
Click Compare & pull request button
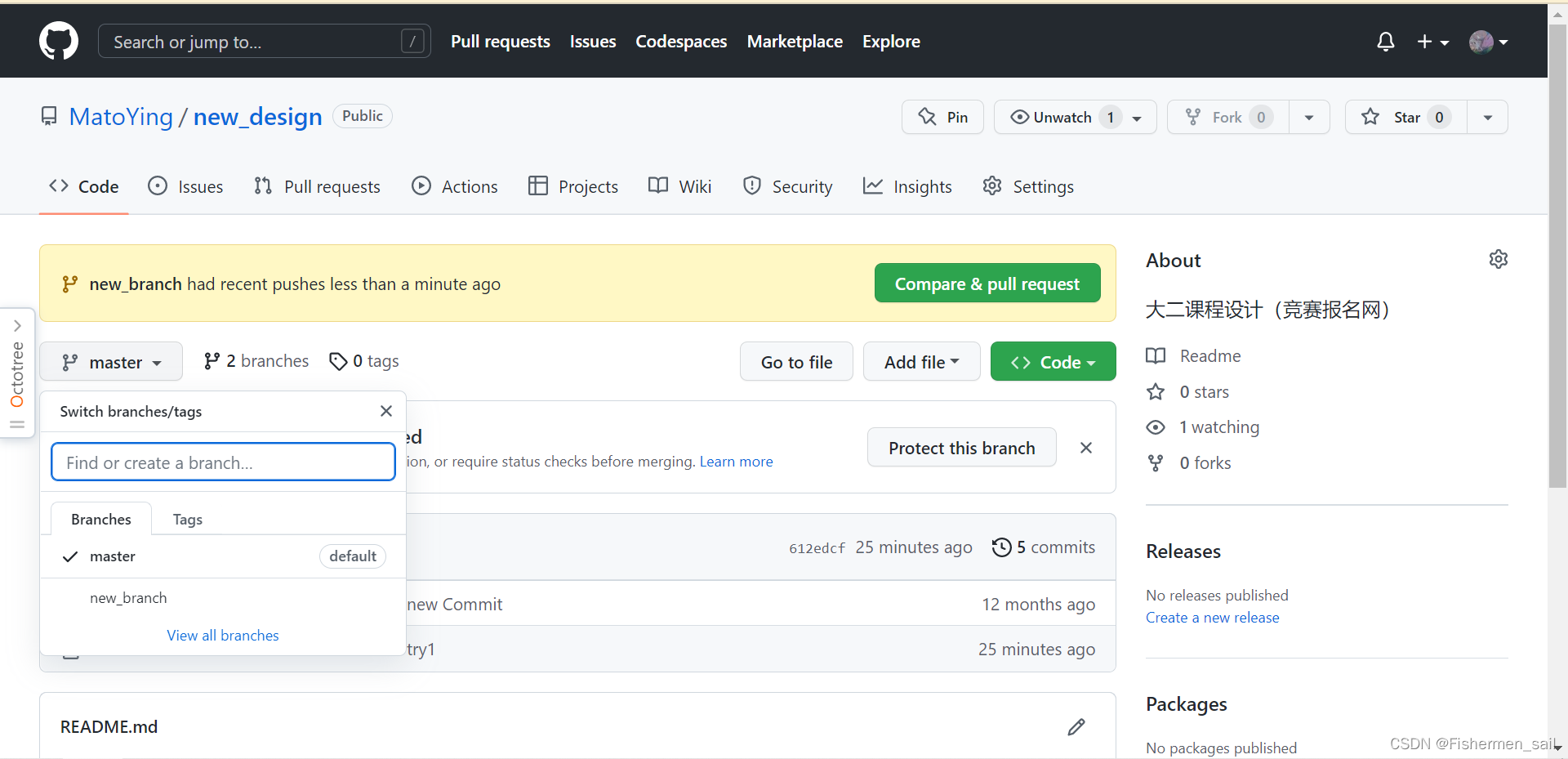coord(987,284)
